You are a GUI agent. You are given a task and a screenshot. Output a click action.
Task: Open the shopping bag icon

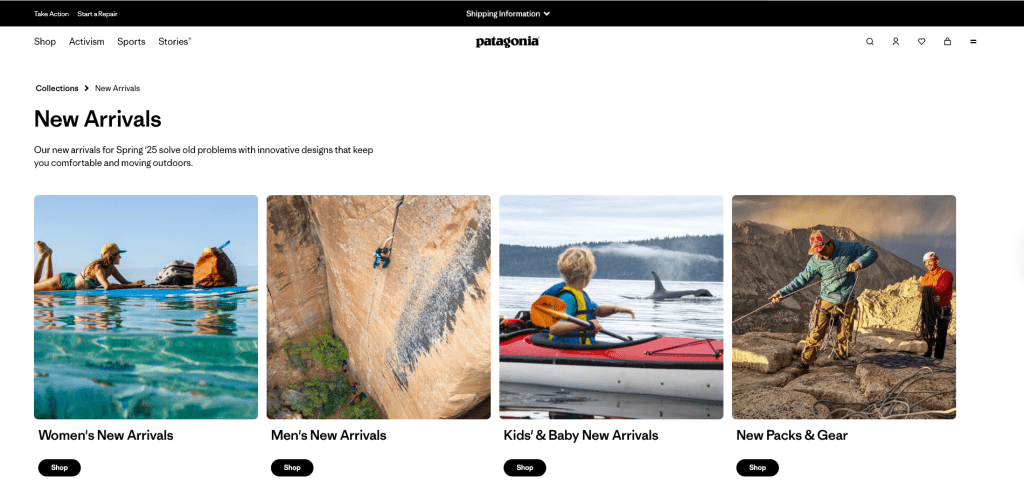947,41
